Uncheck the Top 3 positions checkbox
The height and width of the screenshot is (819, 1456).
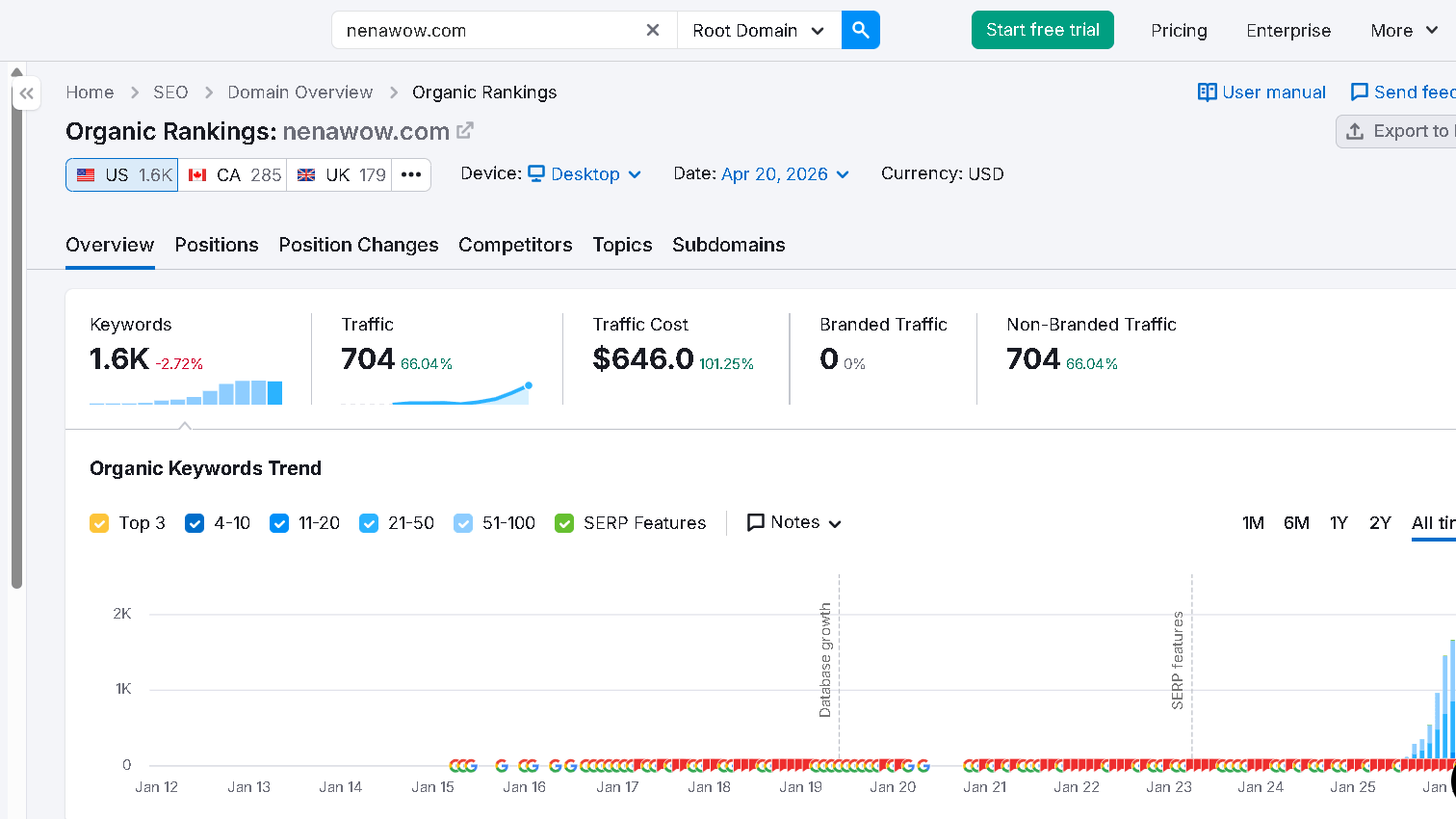coord(100,522)
